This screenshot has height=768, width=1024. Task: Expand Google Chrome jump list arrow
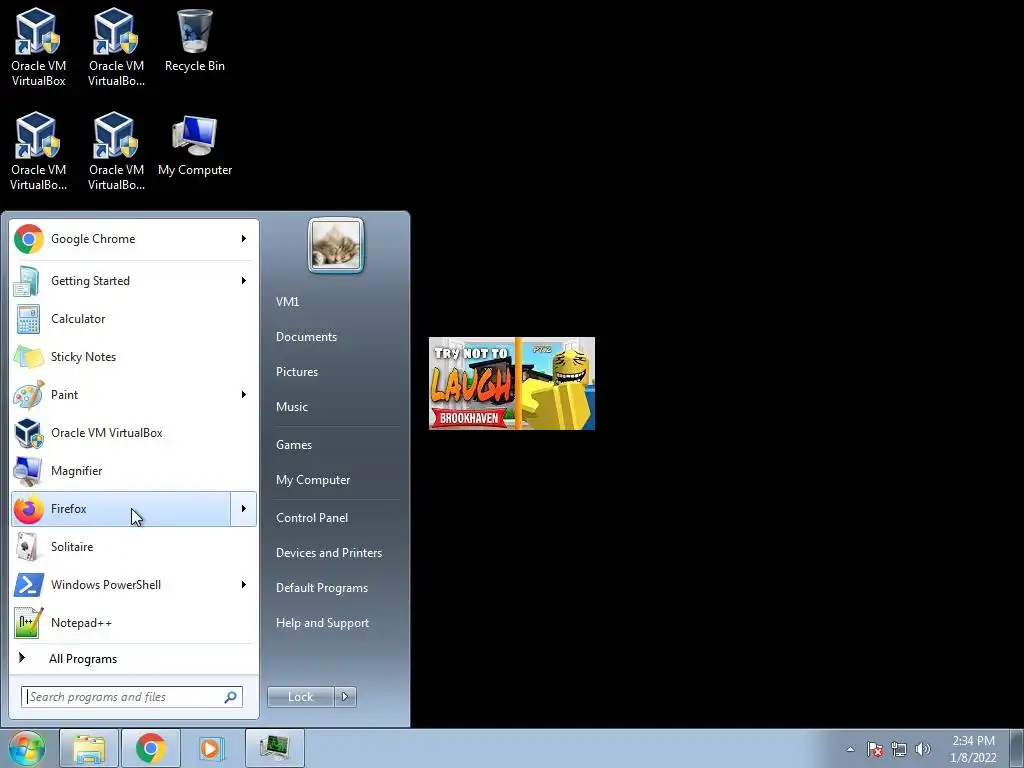(244, 239)
